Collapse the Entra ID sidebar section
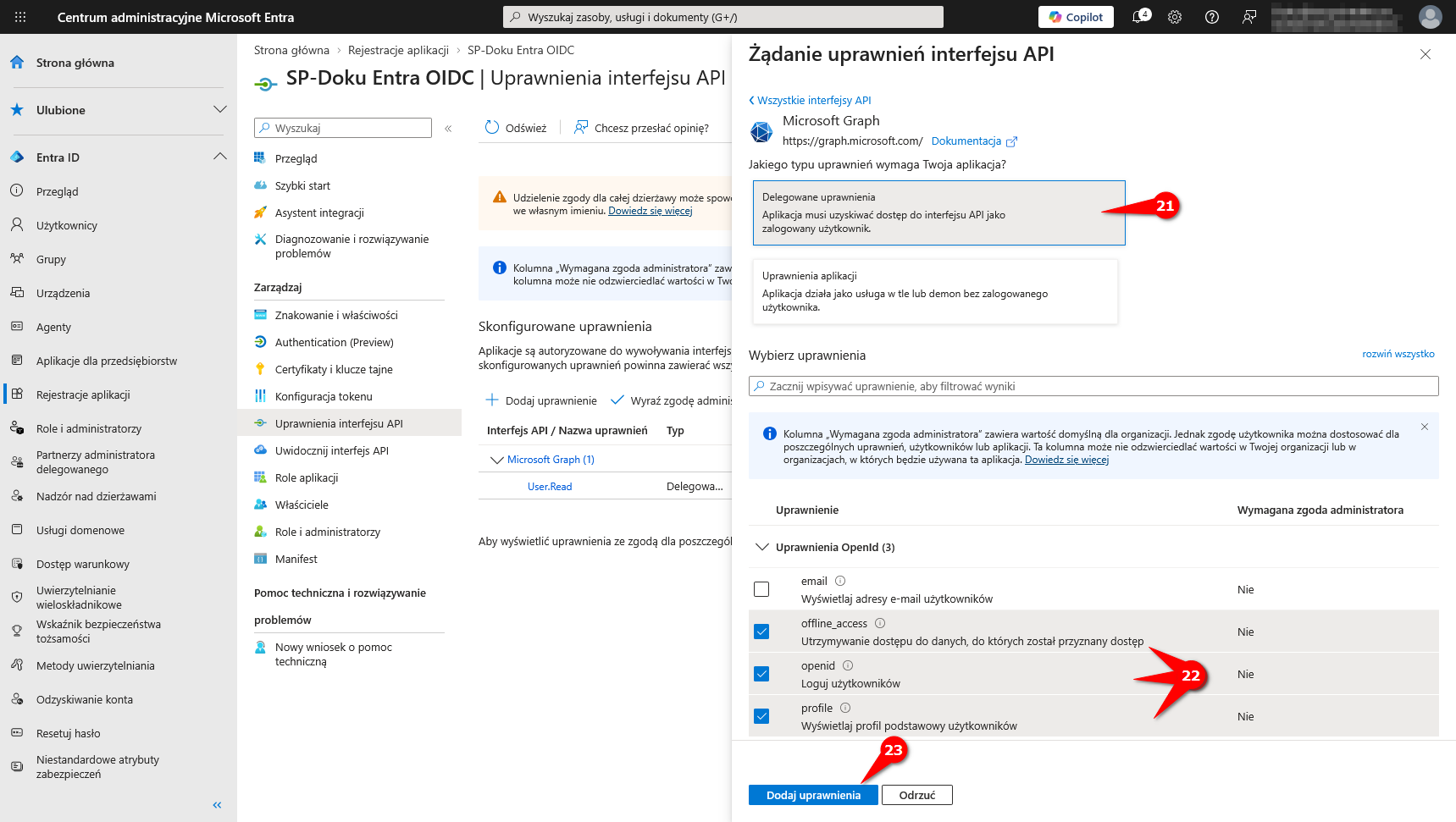 [x=220, y=157]
